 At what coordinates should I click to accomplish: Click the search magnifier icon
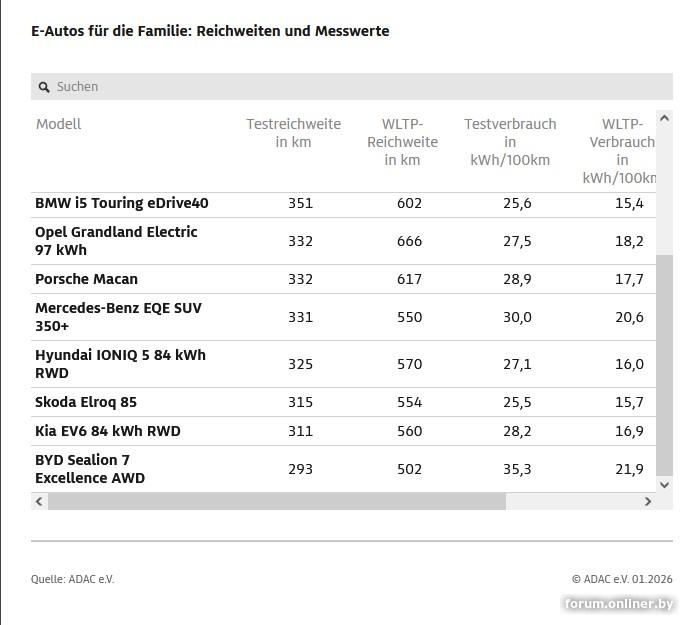44,87
